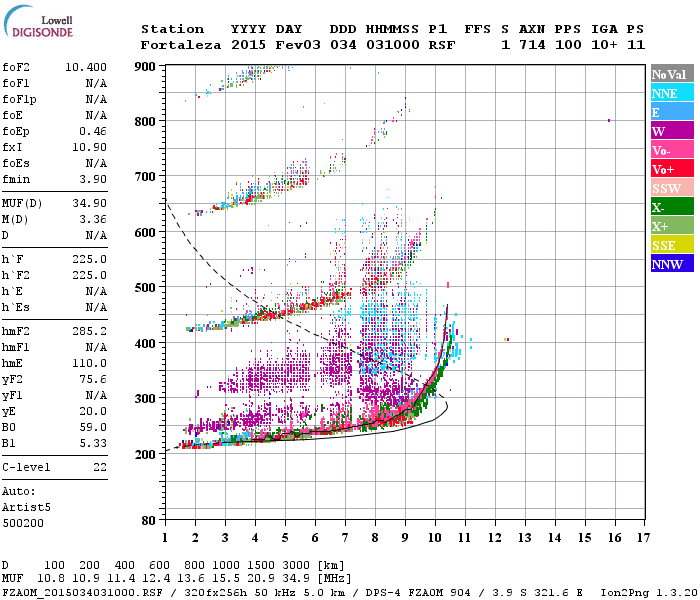Click the foEs N/A value
Screen dimensions: 700x600
(96, 163)
